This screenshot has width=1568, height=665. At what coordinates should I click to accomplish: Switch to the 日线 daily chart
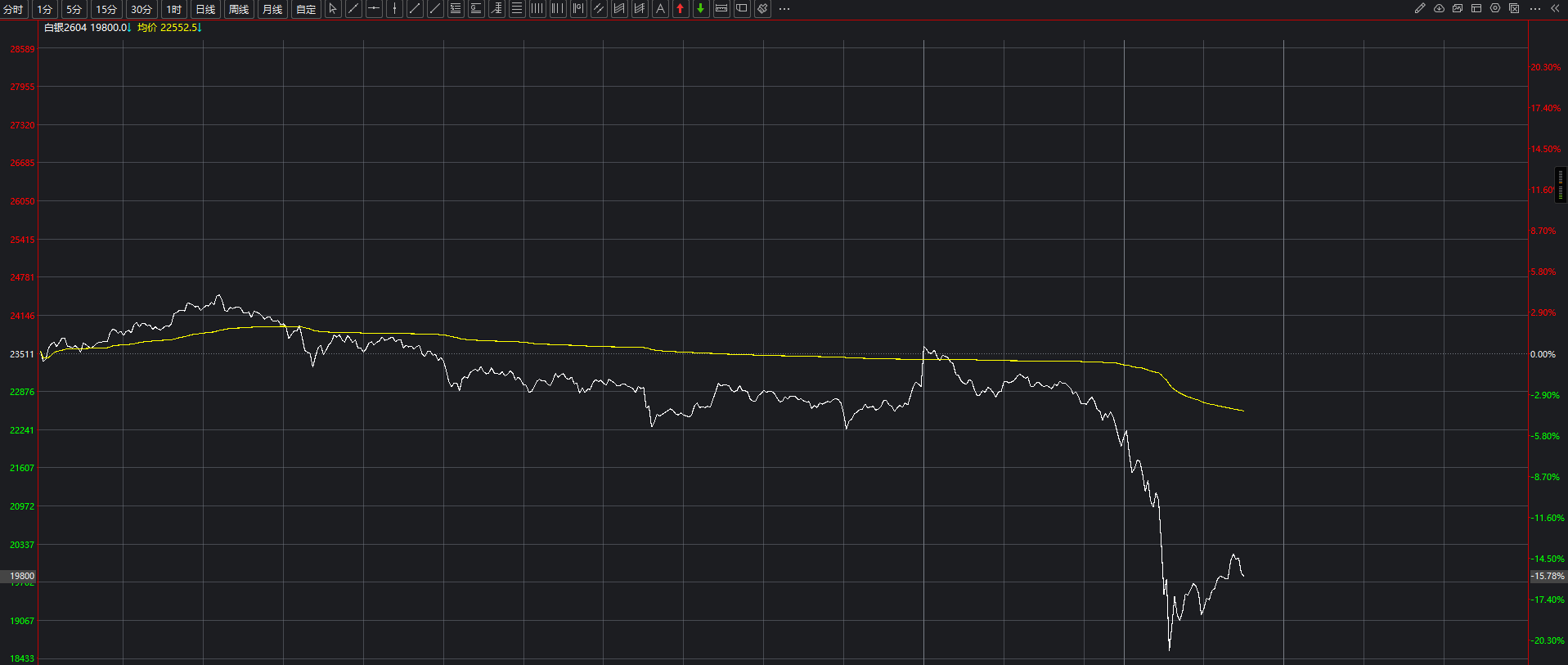pyautogui.click(x=205, y=10)
